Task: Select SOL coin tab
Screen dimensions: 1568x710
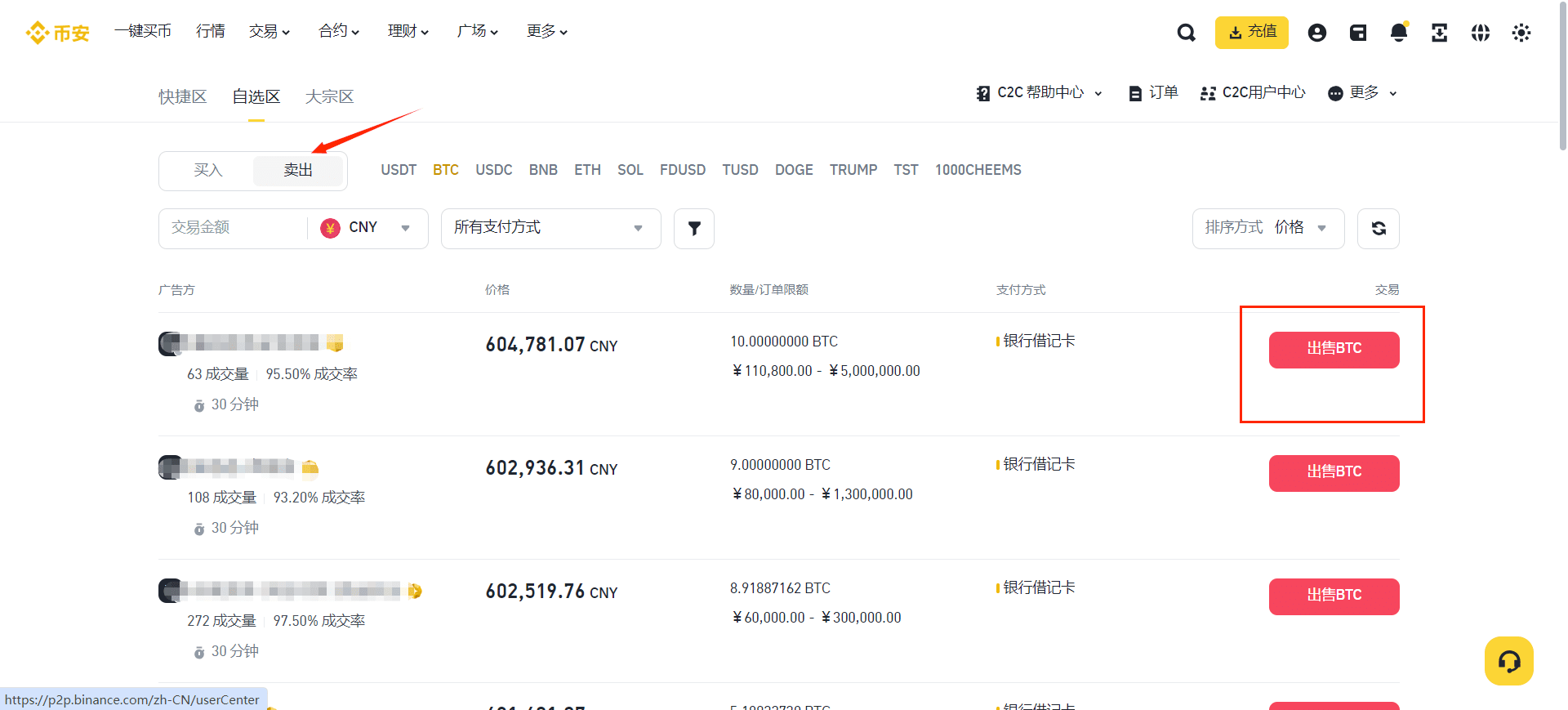Action: (630, 170)
